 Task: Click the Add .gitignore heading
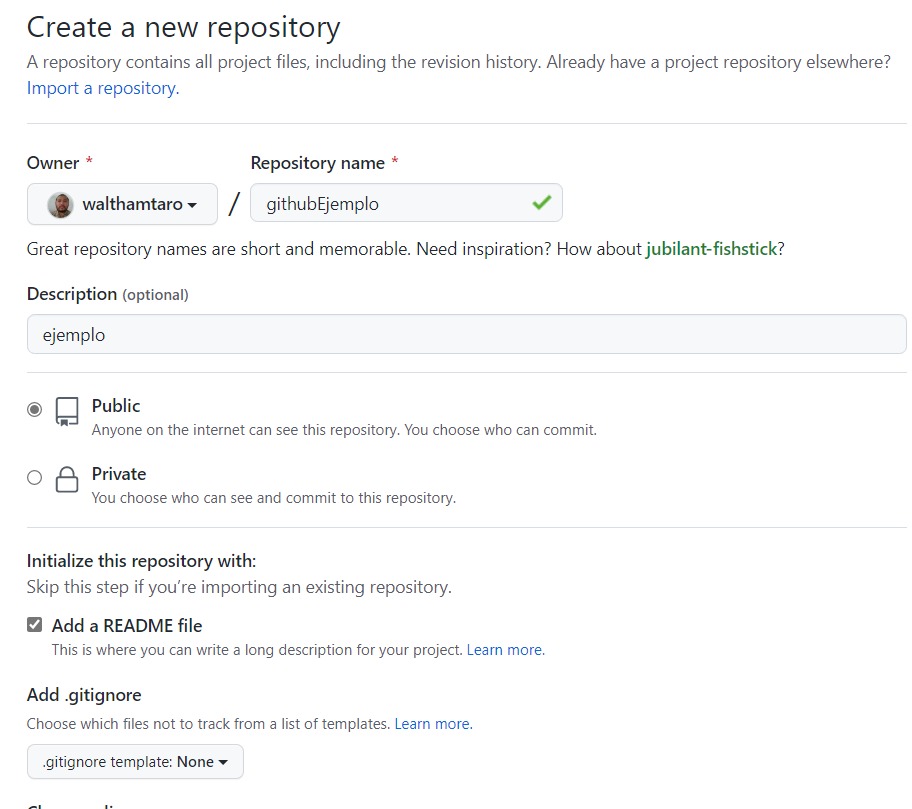[84, 694]
